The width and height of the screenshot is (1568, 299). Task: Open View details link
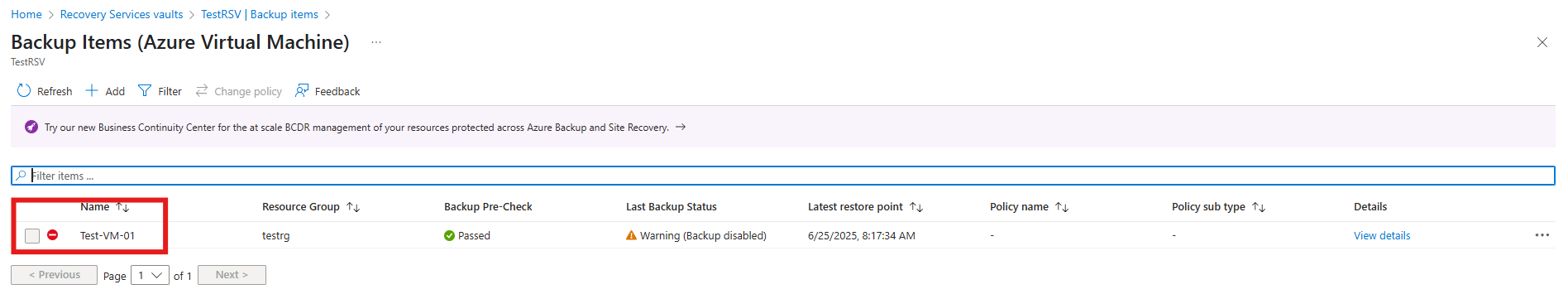pyautogui.click(x=1382, y=236)
